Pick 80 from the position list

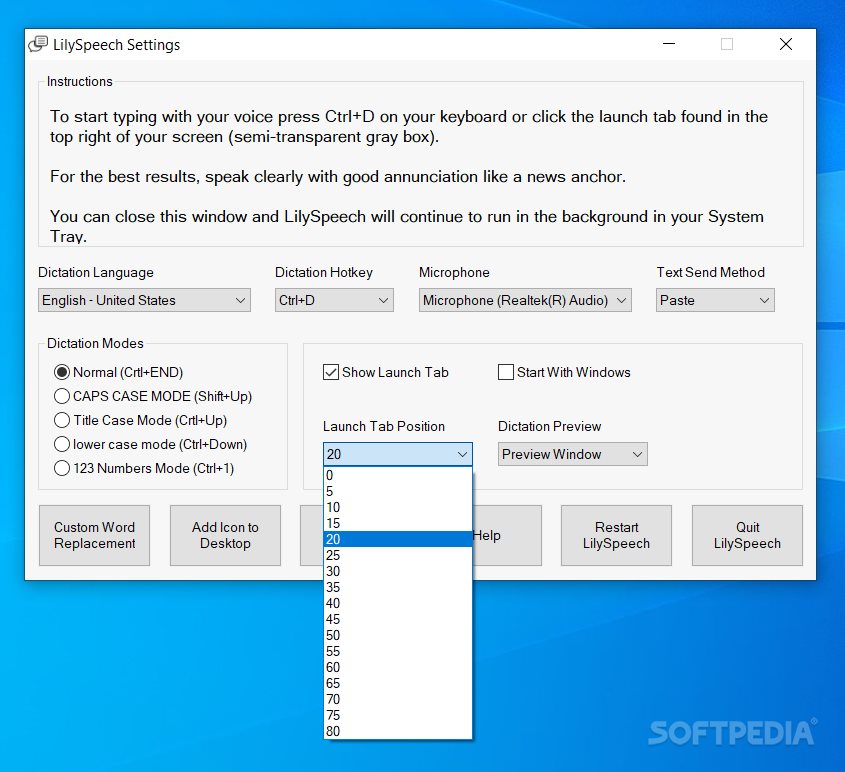tap(398, 731)
